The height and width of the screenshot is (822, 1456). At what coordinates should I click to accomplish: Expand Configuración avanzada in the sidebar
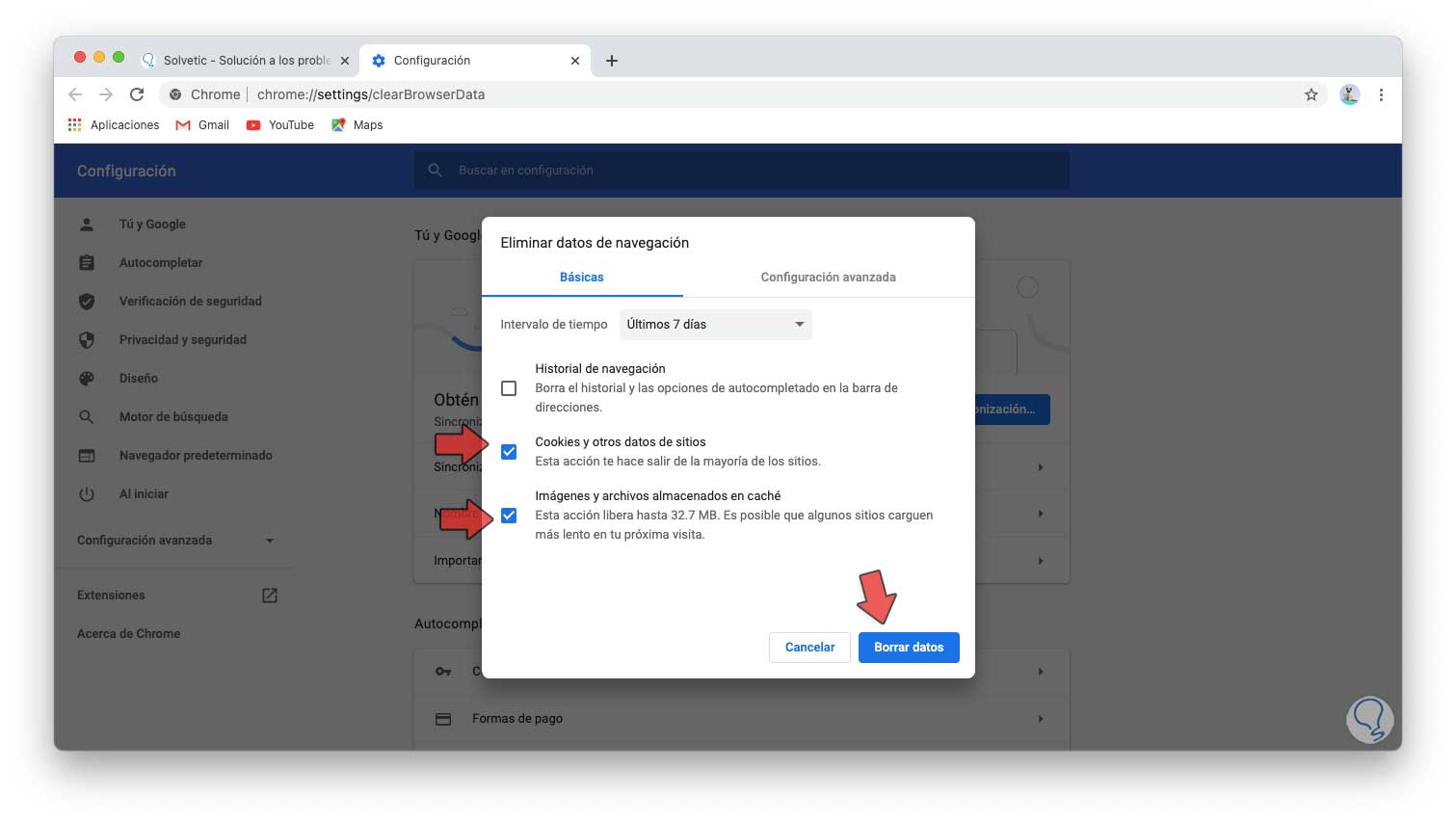(268, 541)
